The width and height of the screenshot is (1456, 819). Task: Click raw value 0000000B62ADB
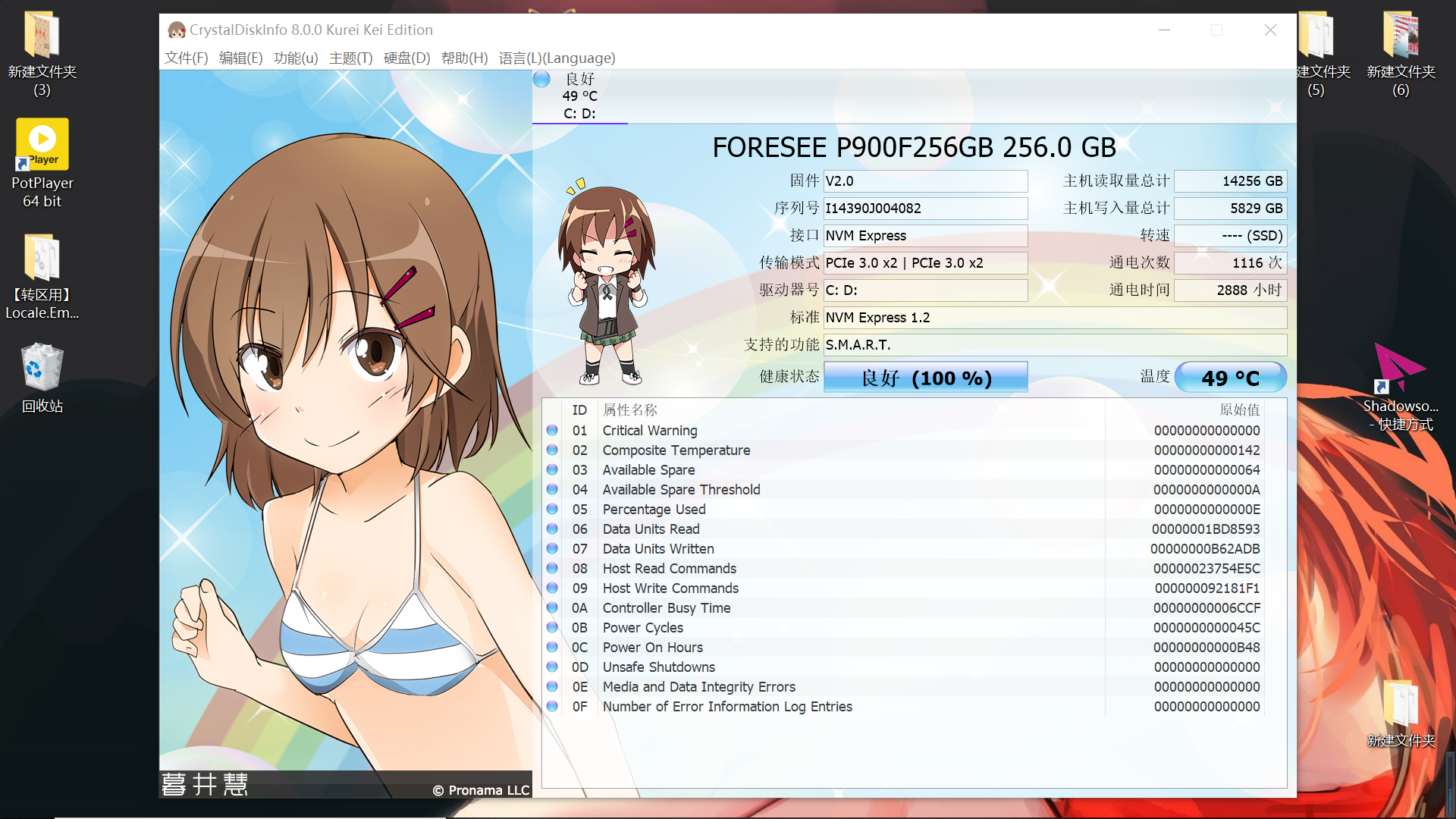(x=1205, y=549)
